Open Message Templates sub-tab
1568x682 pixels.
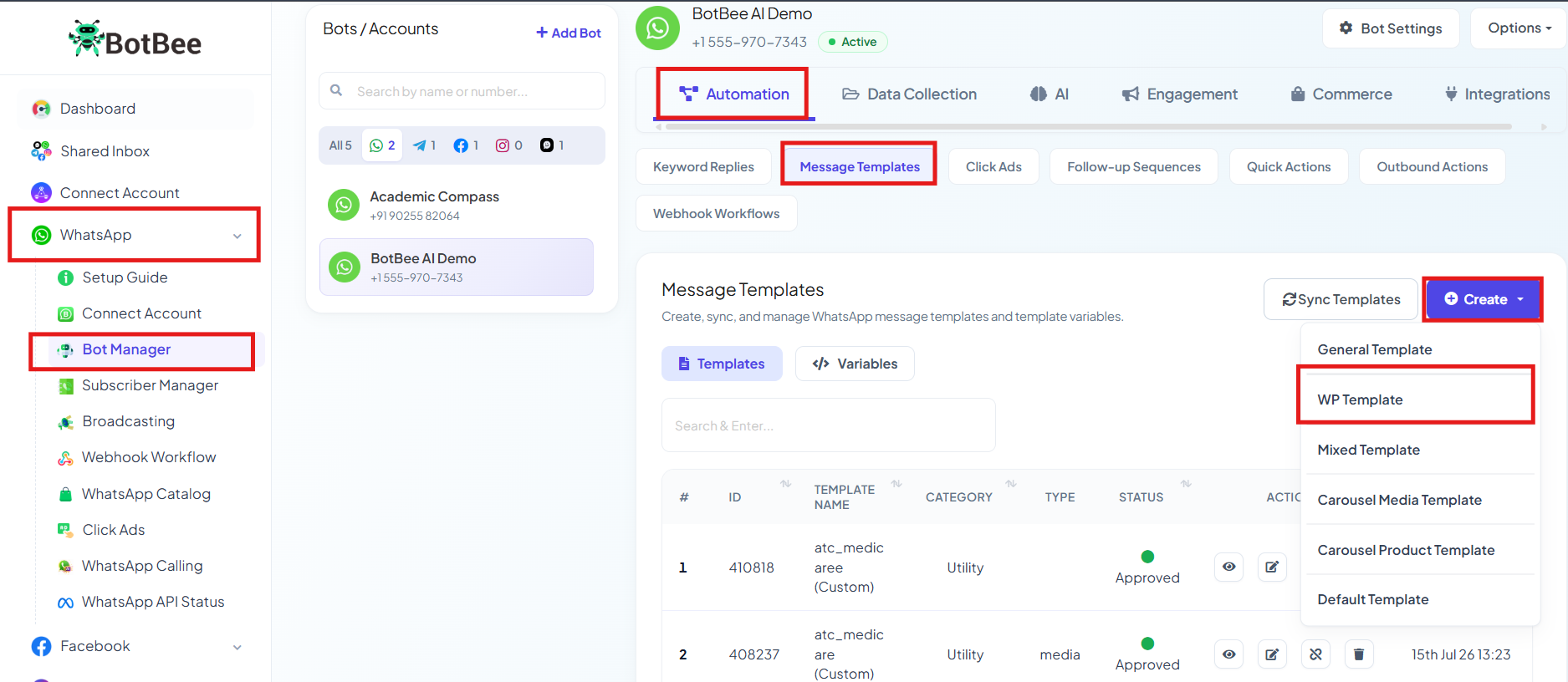pyautogui.click(x=860, y=167)
